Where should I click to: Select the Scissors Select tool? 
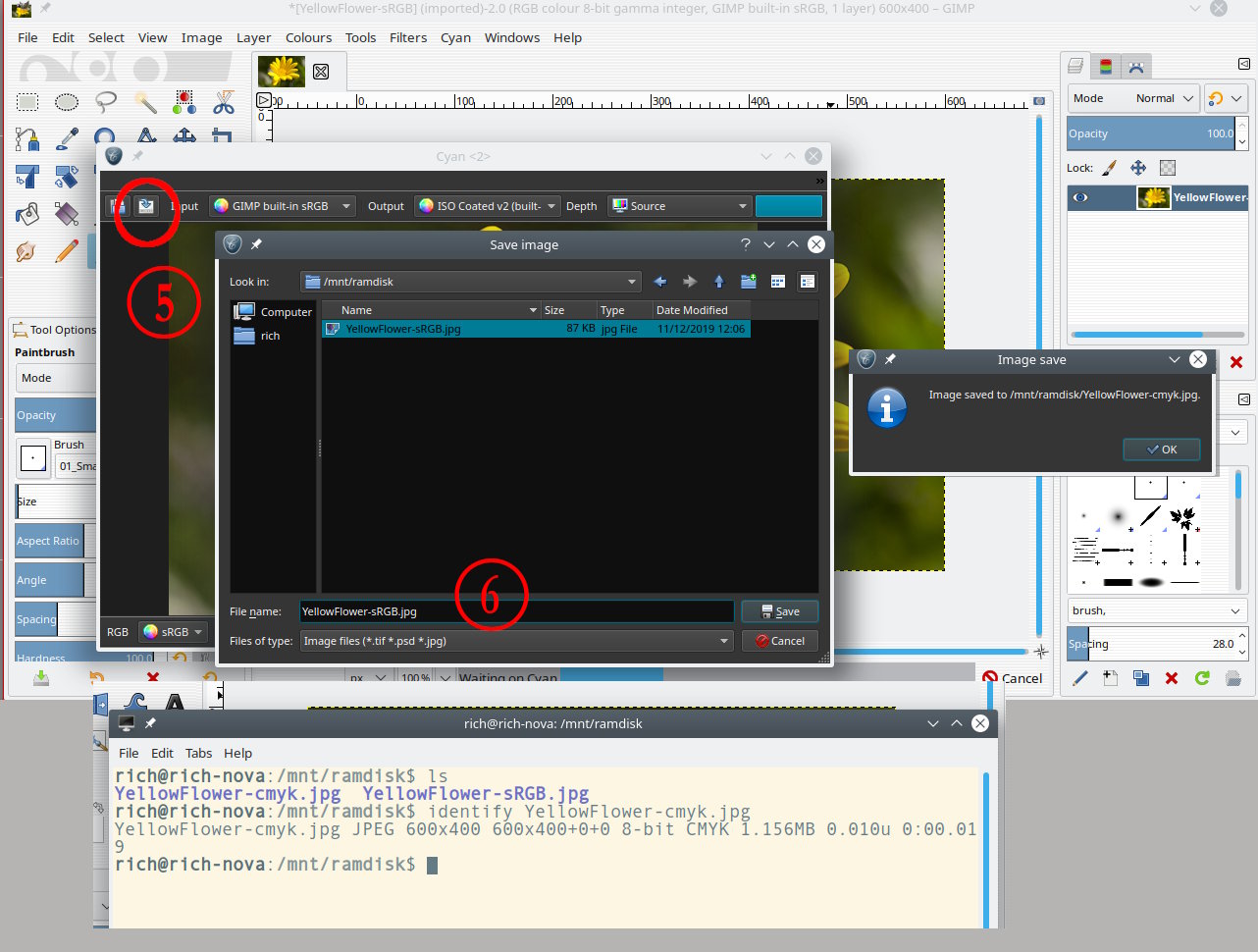coord(224,102)
